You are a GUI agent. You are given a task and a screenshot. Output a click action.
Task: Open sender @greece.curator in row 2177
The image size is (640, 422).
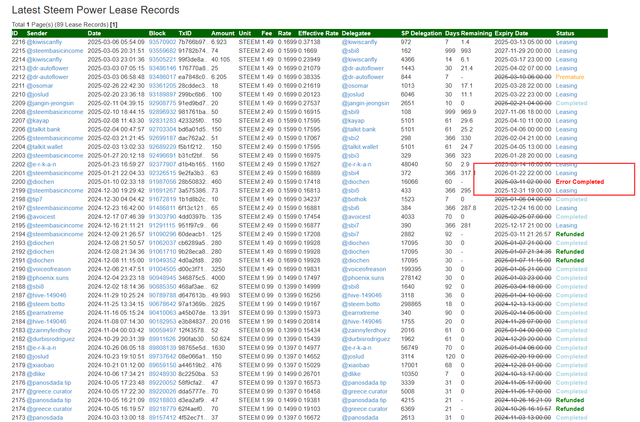pos(49,391)
